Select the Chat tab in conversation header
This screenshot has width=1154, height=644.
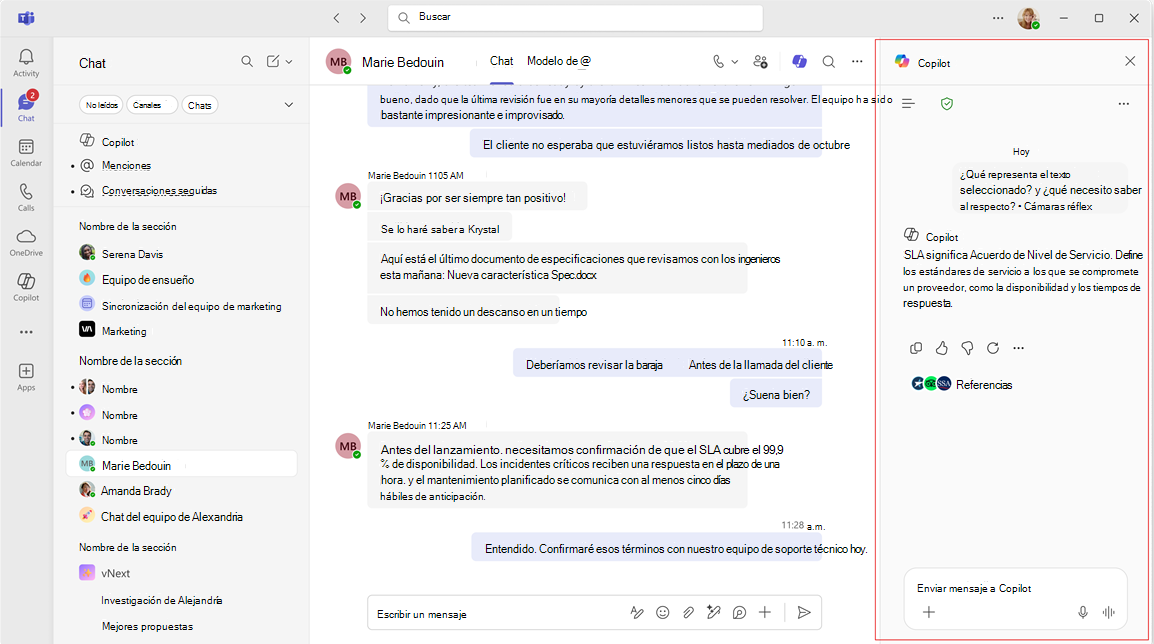(x=501, y=61)
